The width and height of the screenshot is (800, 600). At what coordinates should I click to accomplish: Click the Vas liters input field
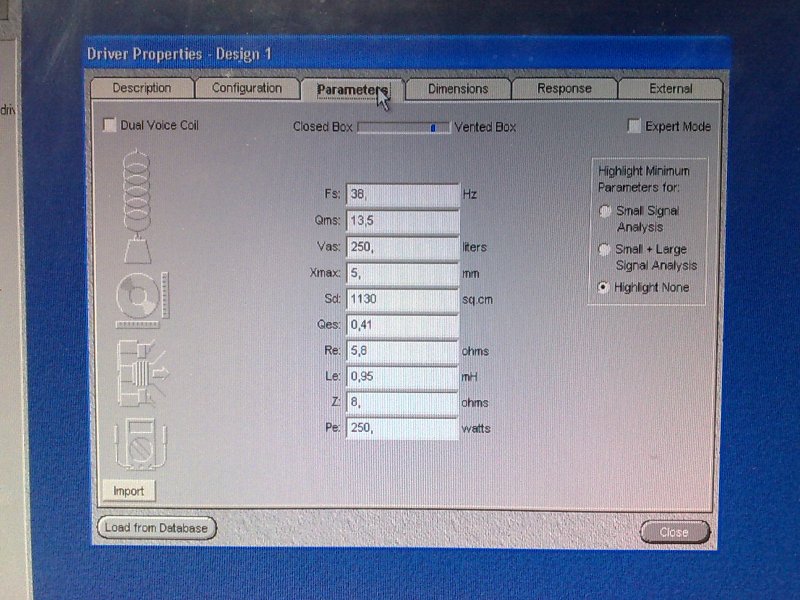(403, 247)
